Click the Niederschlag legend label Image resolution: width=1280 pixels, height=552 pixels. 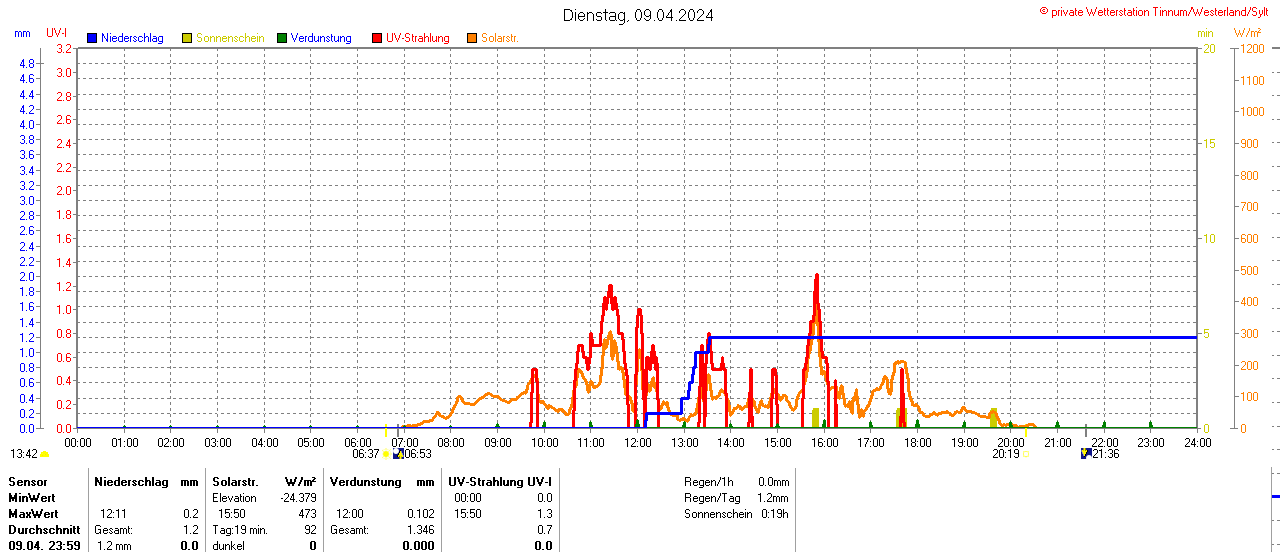(x=132, y=38)
